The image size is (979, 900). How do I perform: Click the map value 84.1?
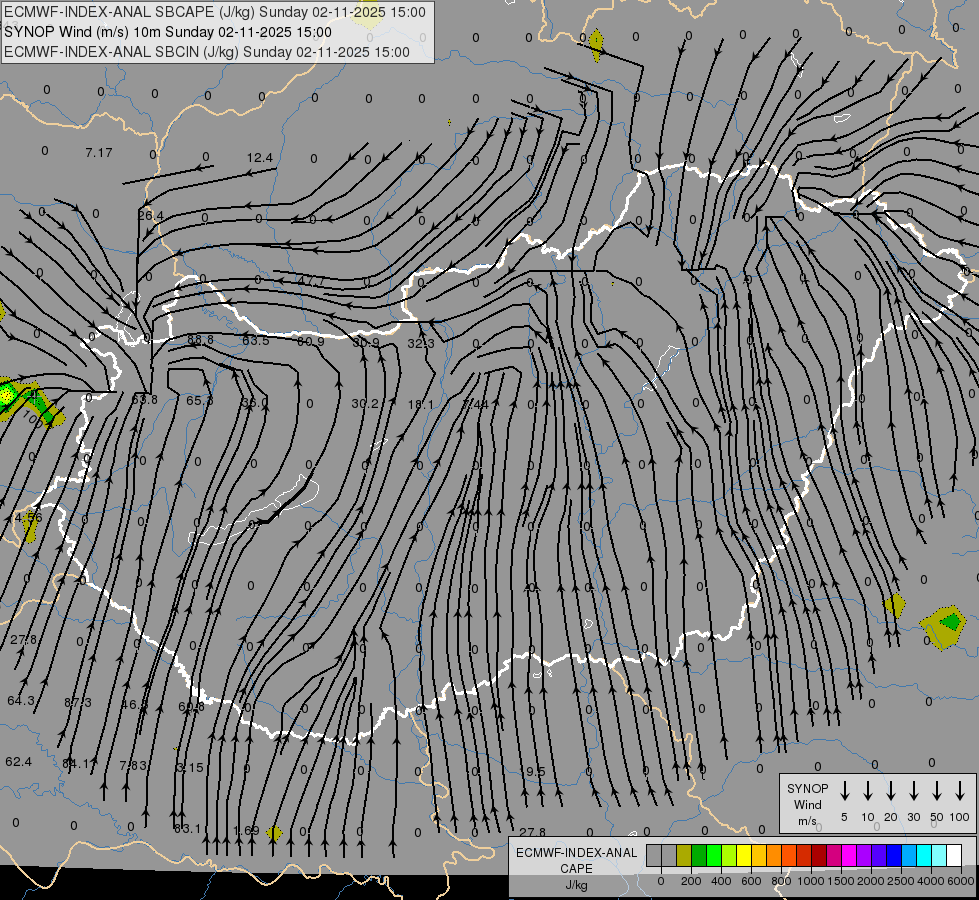[x=76, y=763]
